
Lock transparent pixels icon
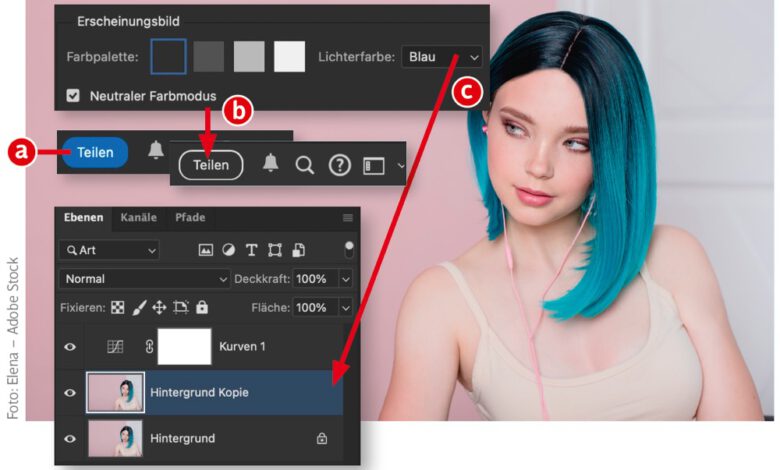click(118, 308)
